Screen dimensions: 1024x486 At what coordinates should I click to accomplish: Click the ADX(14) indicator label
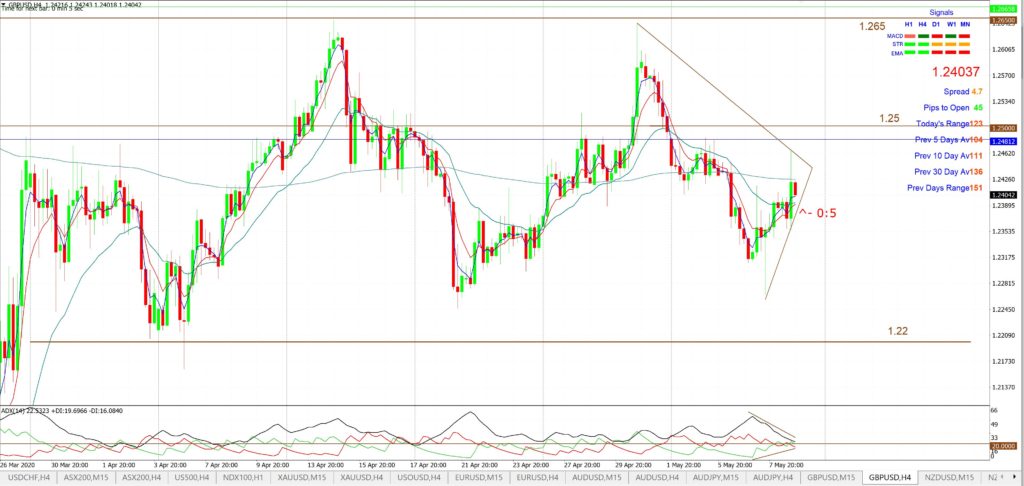62,411
